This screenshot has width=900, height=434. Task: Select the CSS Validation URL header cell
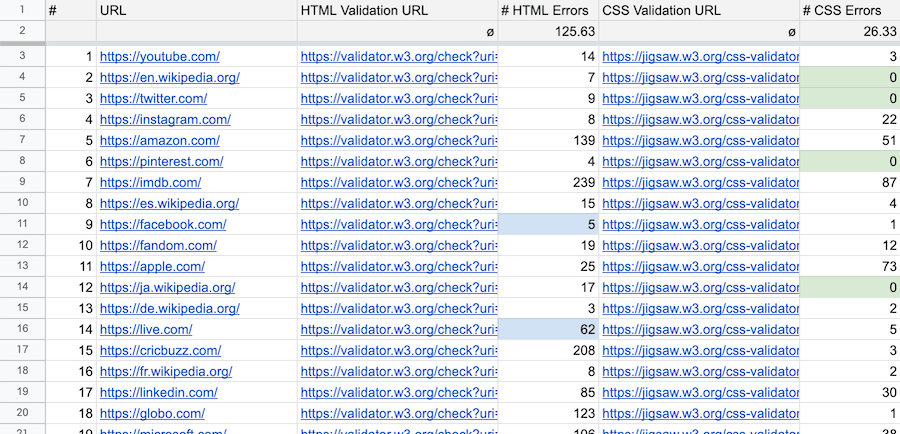[699, 10]
